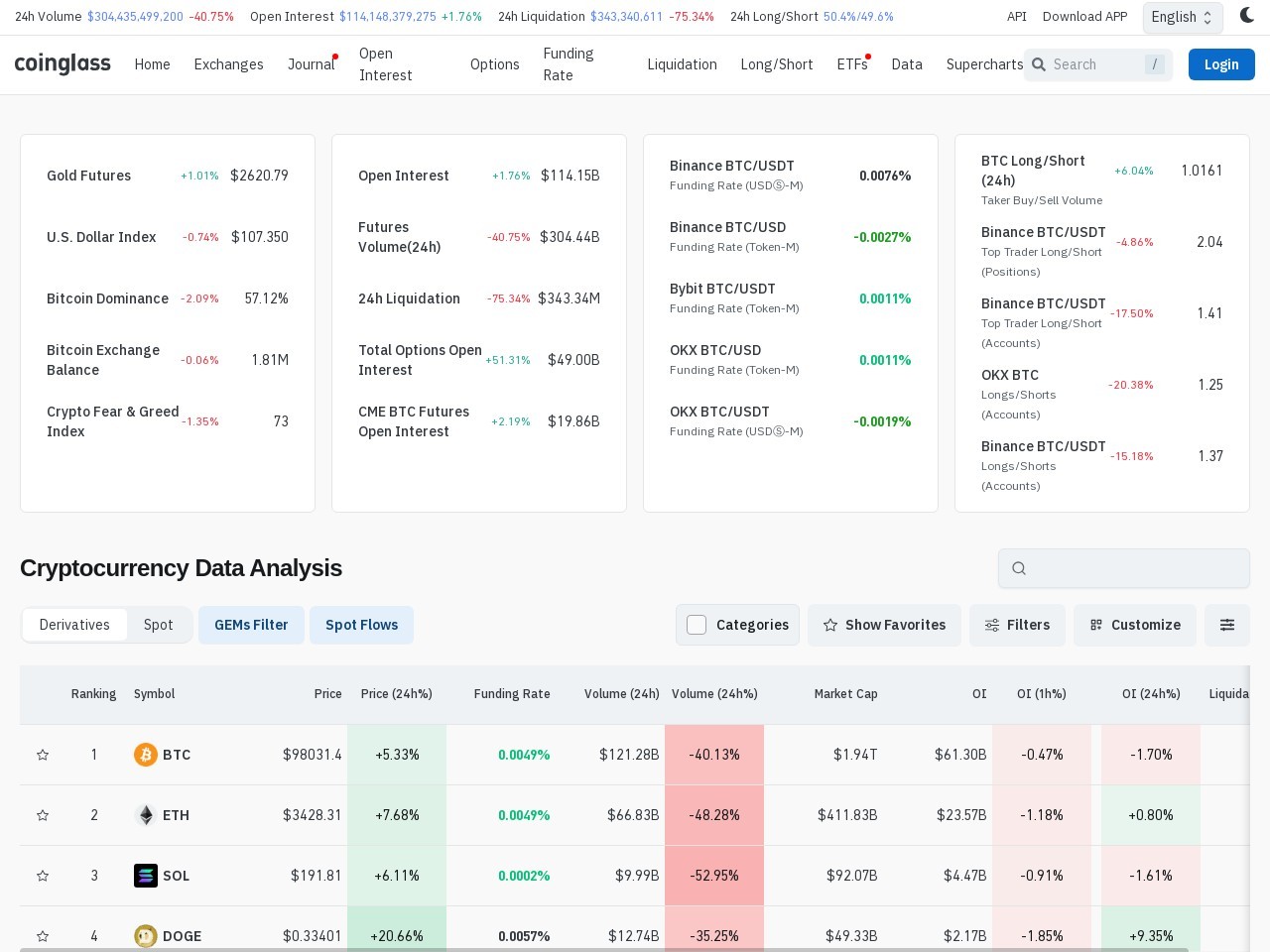Open the English language dropdown
Screen dimensions: 1270x952
pos(1183,17)
